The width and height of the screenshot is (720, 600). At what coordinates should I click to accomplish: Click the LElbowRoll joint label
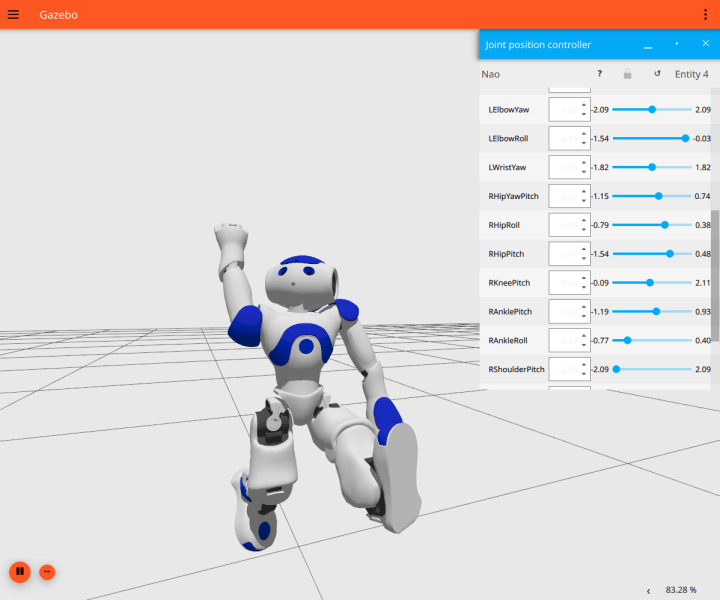[508, 138]
